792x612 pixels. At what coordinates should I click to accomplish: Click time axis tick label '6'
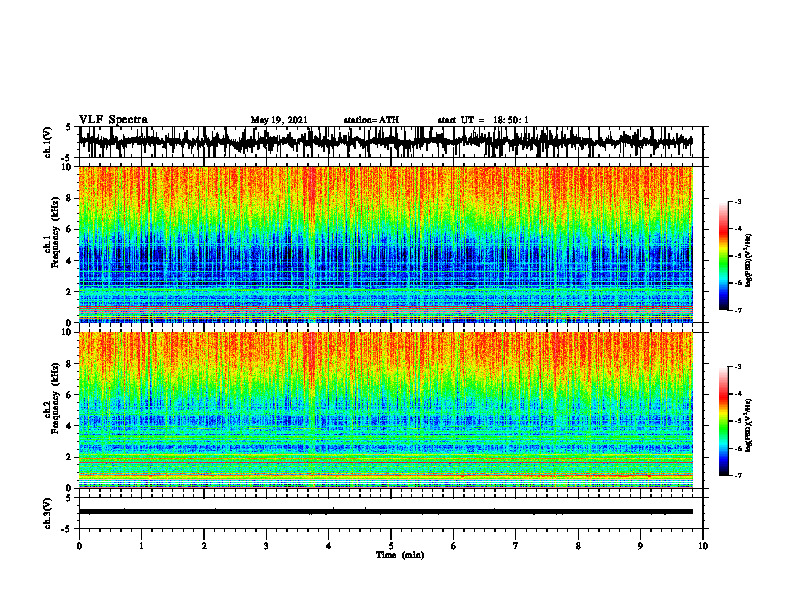(x=454, y=546)
